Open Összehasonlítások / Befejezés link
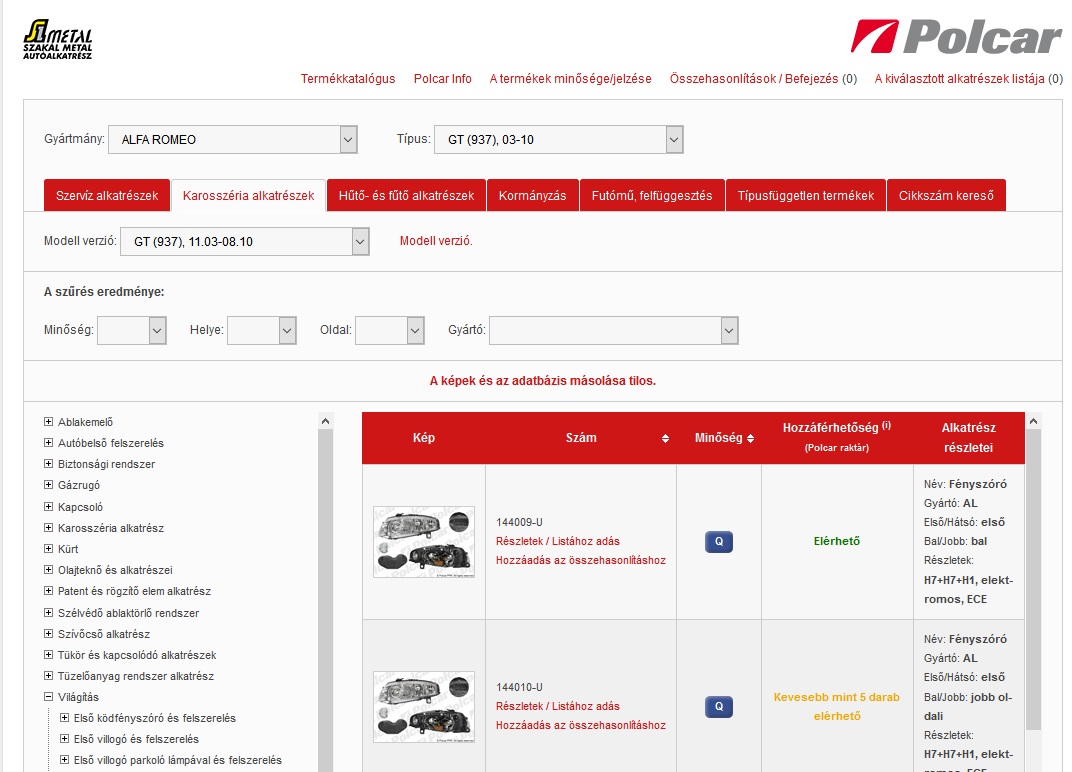1072x772 pixels. point(763,79)
